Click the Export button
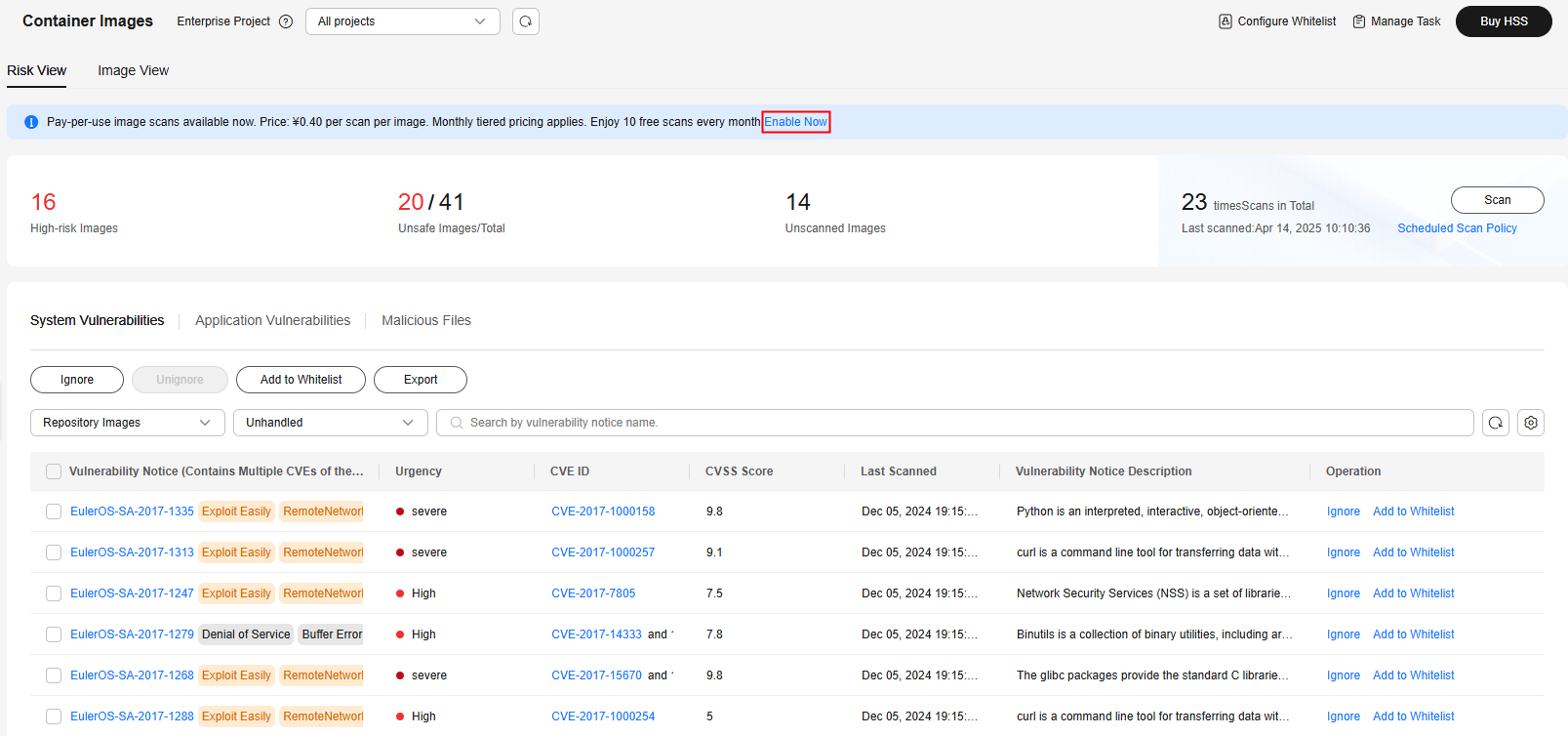Viewport: 1568px width, 736px height. (x=421, y=380)
